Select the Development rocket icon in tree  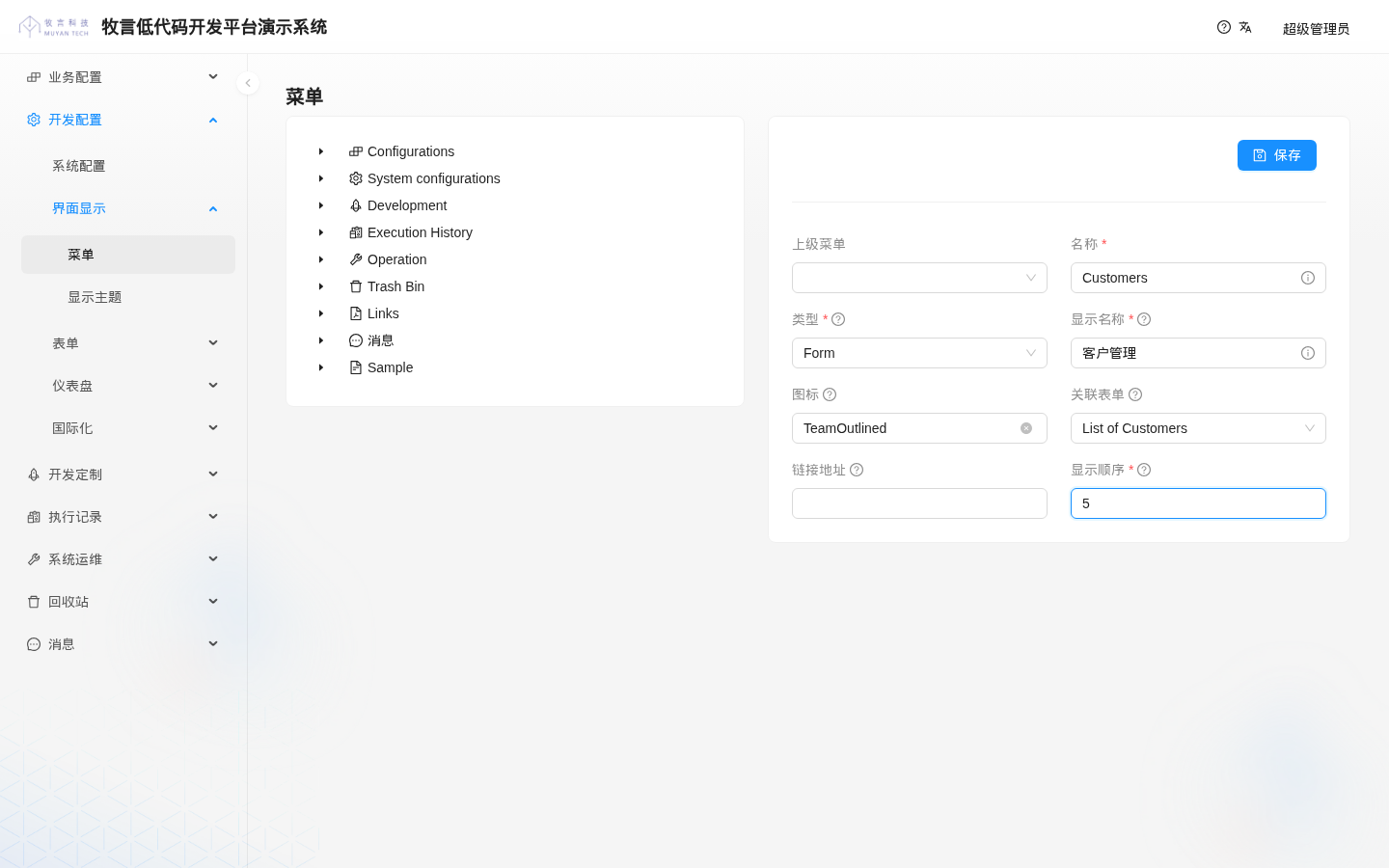pyautogui.click(x=356, y=205)
